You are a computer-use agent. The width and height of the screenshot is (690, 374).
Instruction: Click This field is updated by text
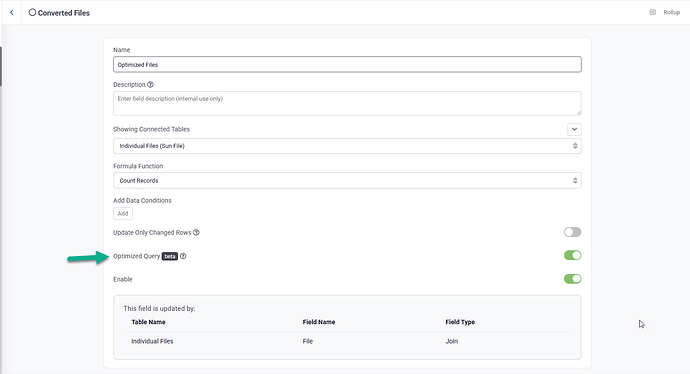click(159, 308)
